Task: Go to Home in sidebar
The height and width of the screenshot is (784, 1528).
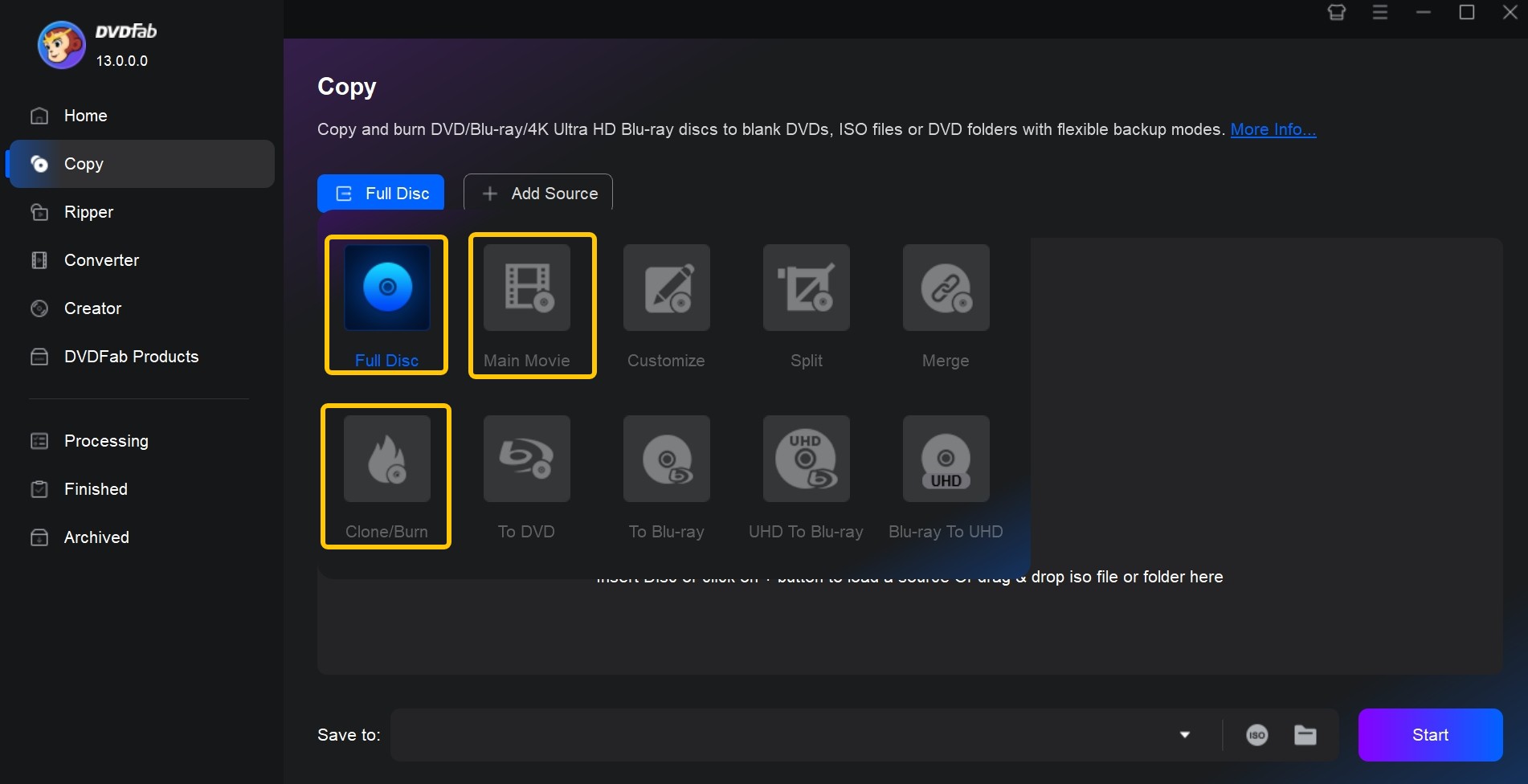Action: click(141, 116)
